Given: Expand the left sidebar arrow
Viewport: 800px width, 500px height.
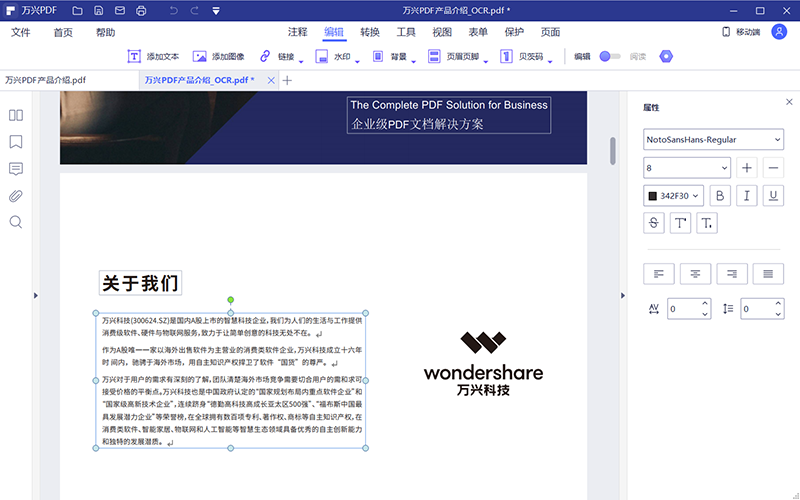Looking at the screenshot, I should (x=36, y=295).
